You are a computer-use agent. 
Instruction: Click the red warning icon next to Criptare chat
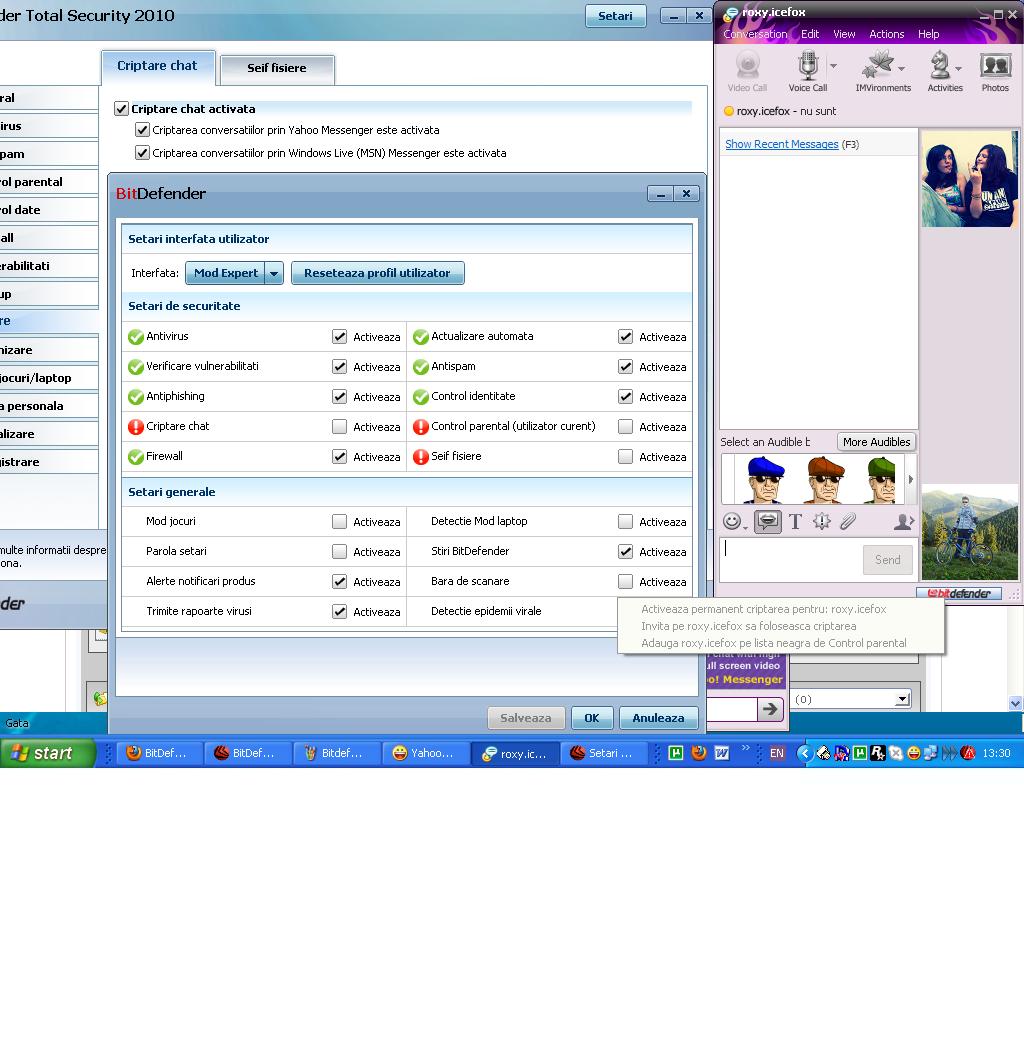pos(136,427)
